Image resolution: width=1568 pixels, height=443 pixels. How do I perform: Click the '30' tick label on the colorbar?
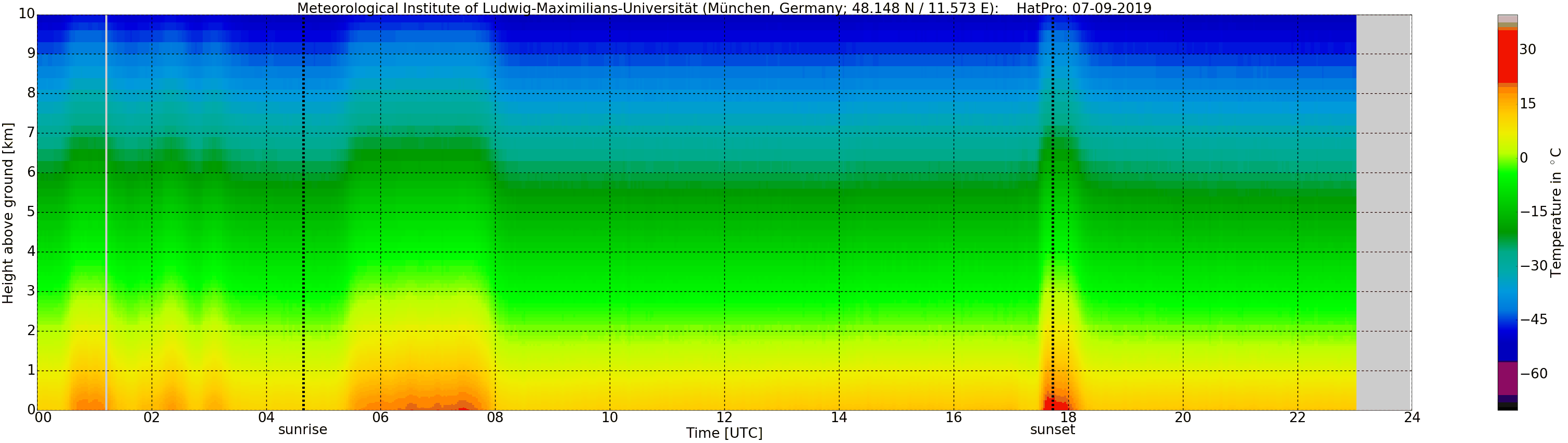pyautogui.click(x=1527, y=50)
